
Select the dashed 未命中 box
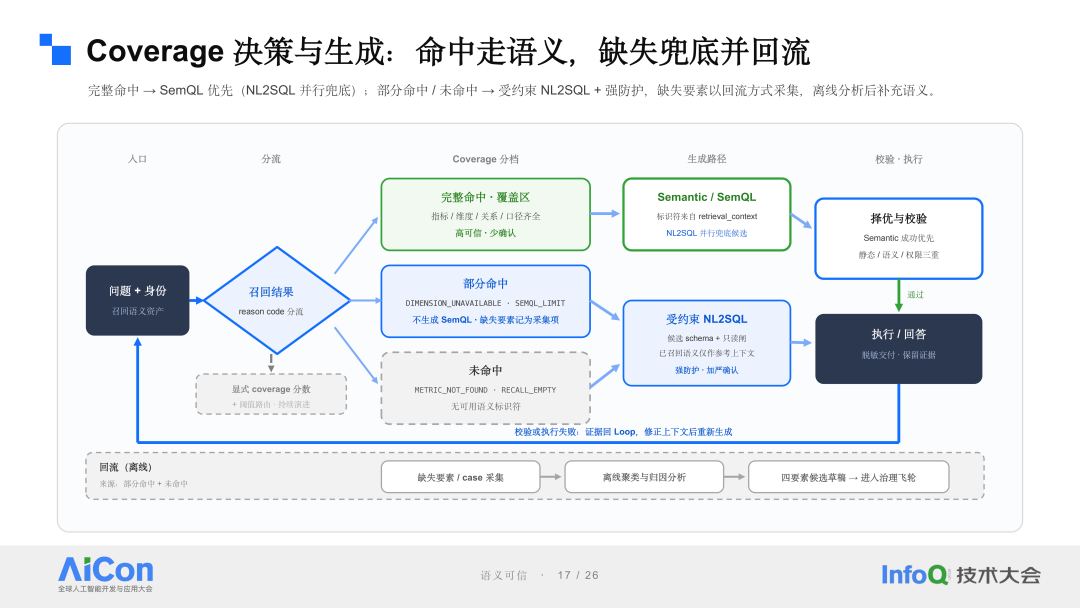(x=486, y=388)
